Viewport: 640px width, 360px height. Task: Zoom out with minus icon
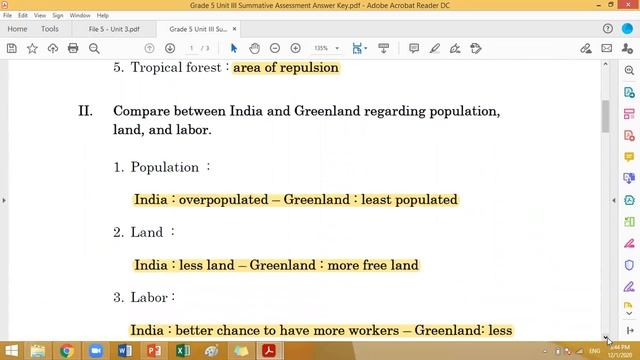coord(275,49)
